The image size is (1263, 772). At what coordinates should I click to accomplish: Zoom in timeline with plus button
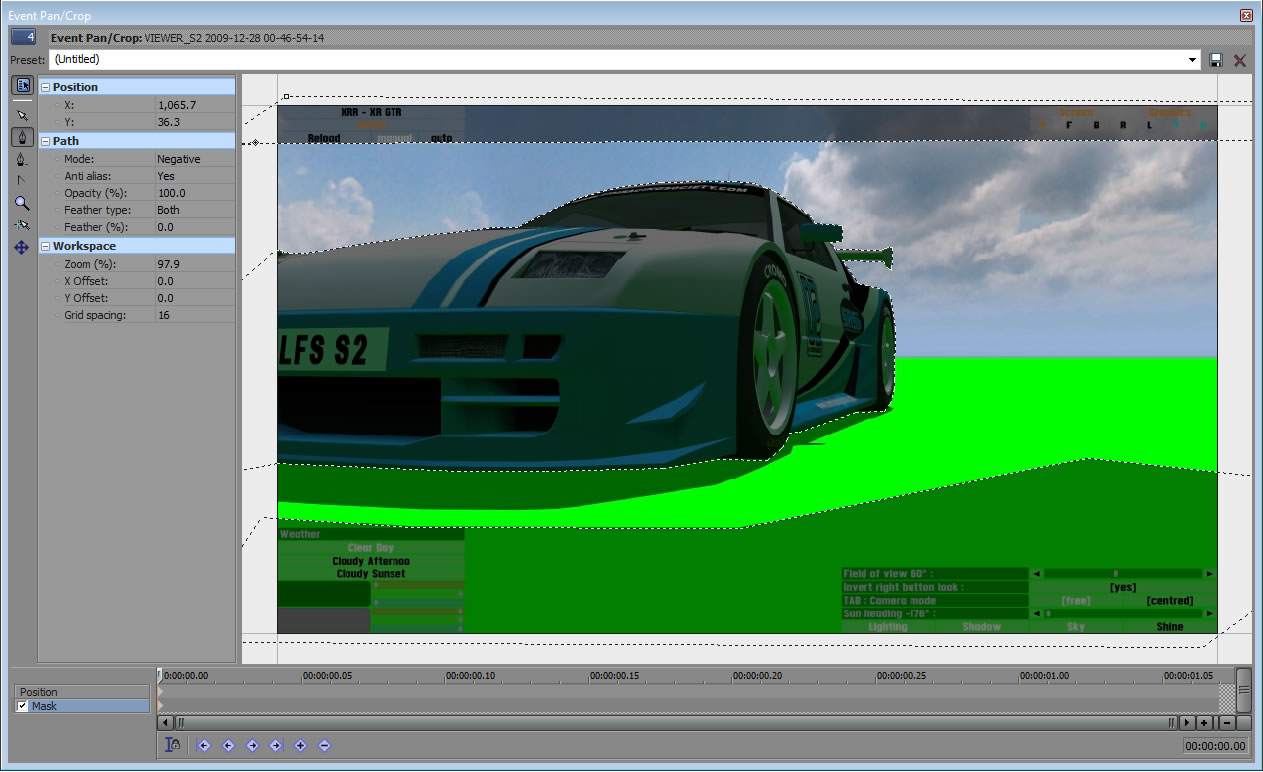pos(1204,722)
